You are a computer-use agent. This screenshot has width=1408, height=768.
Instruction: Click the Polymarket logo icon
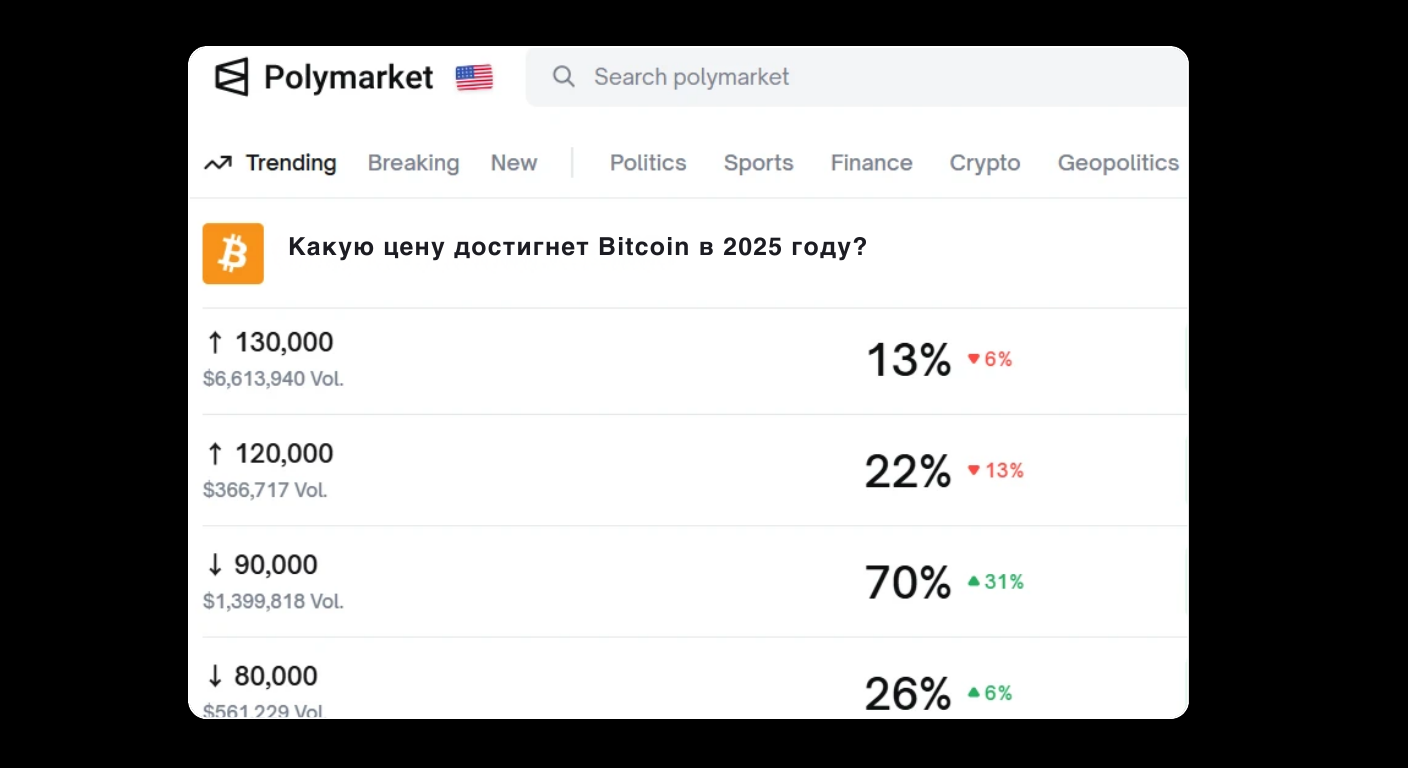(232, 76)
